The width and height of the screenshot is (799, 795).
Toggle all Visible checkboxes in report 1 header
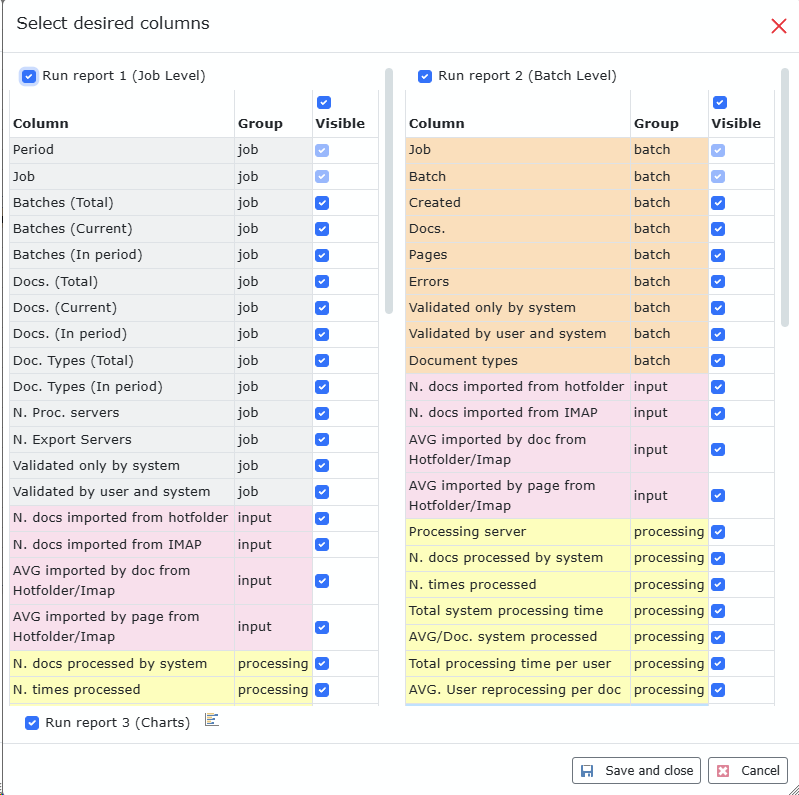tap(323, 102)
